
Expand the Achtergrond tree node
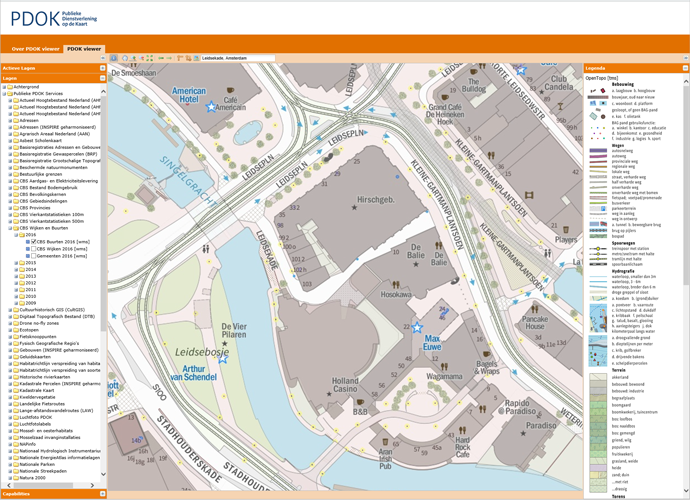[4, 87]
